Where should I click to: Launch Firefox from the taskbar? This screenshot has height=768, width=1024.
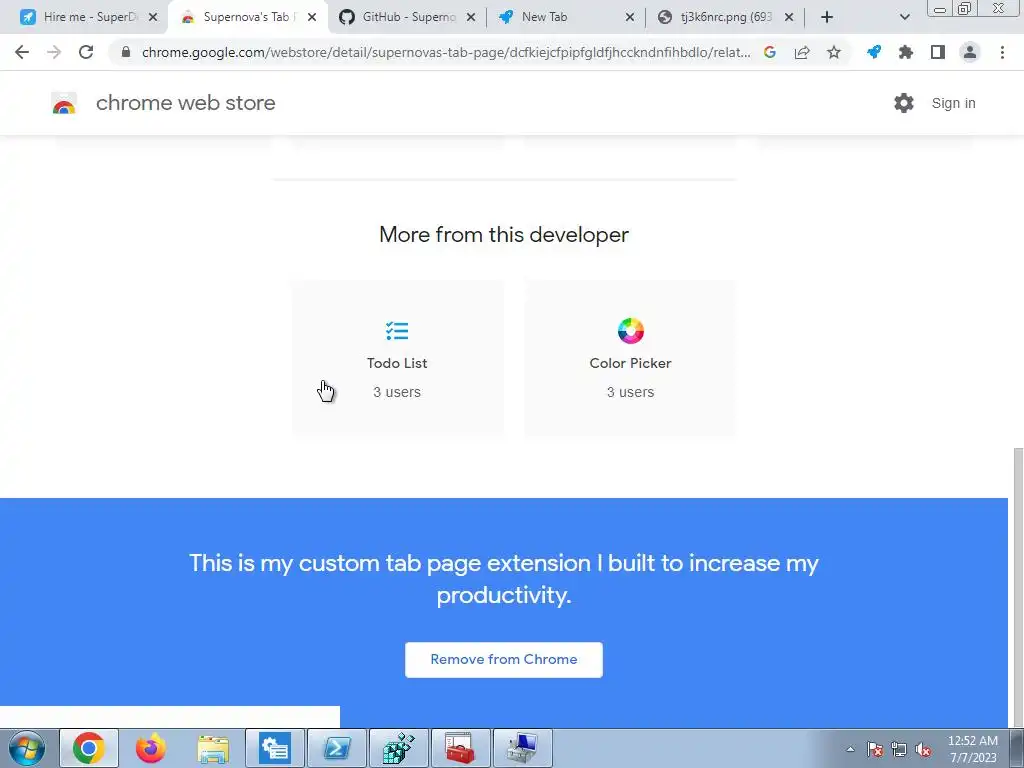tap(151, 748)
